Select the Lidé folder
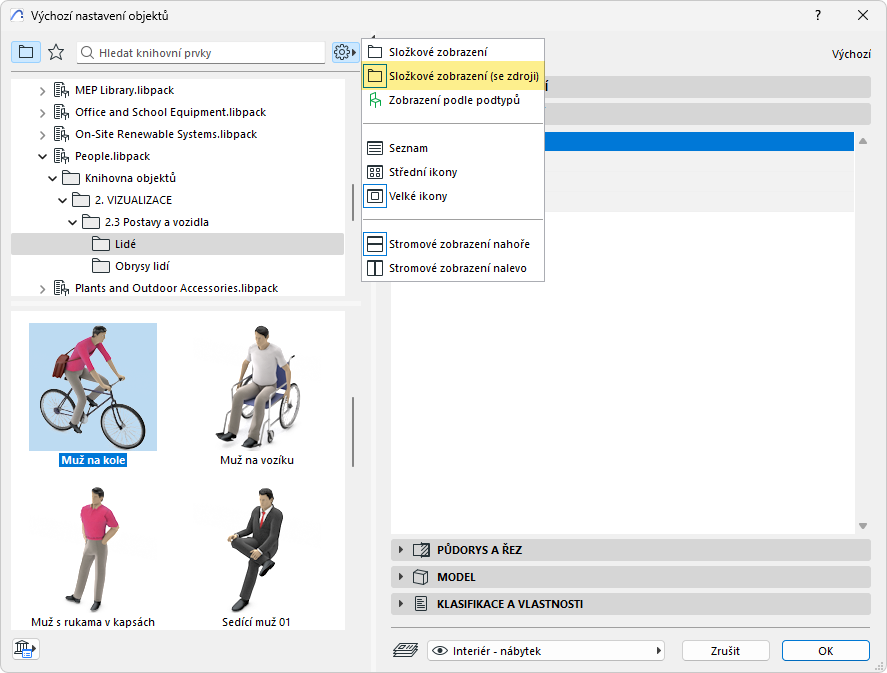This screenshot has width=887, height=673. (x=178, y=244)
